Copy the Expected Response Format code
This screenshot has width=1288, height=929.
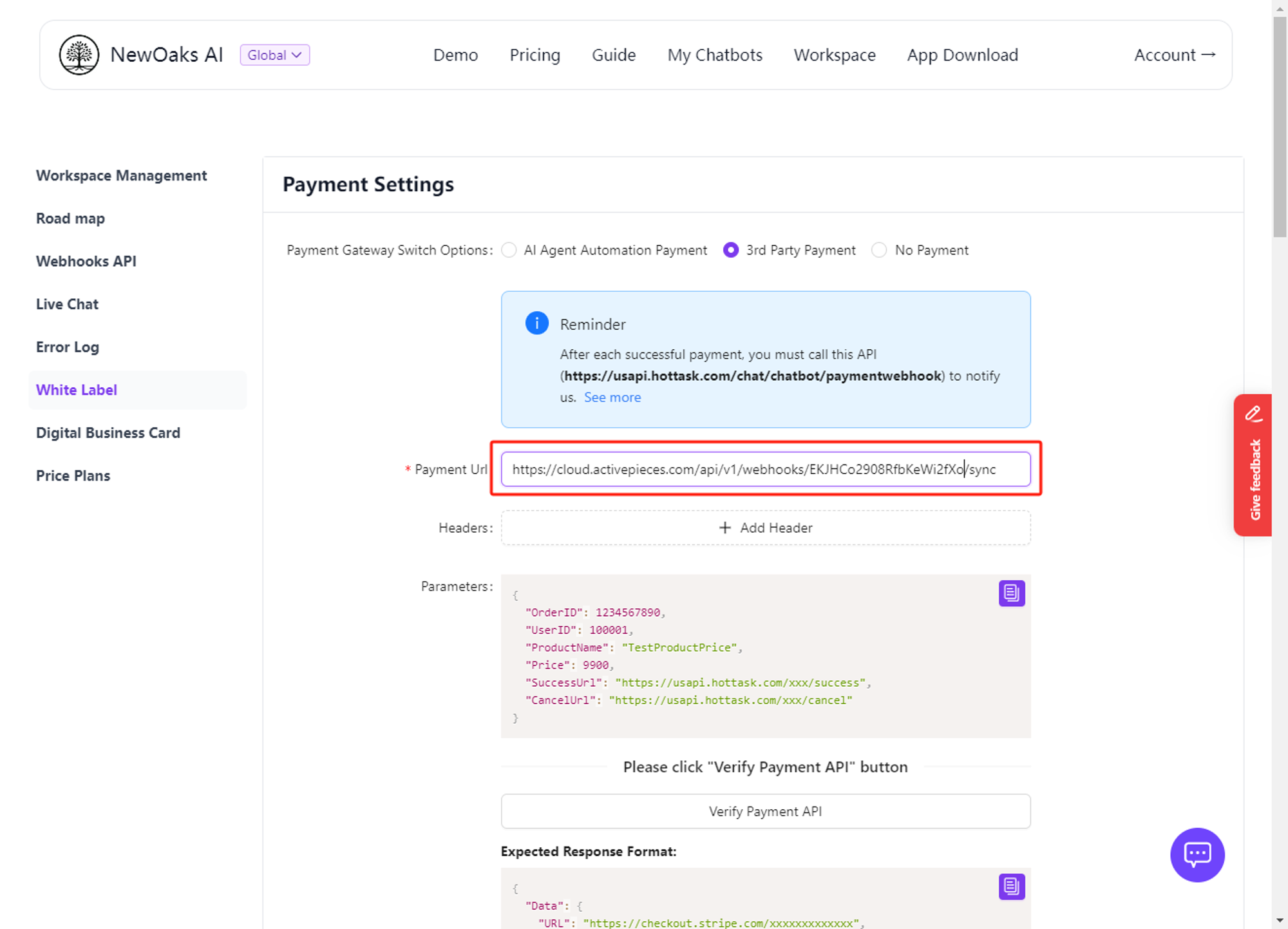[1011, 886]
